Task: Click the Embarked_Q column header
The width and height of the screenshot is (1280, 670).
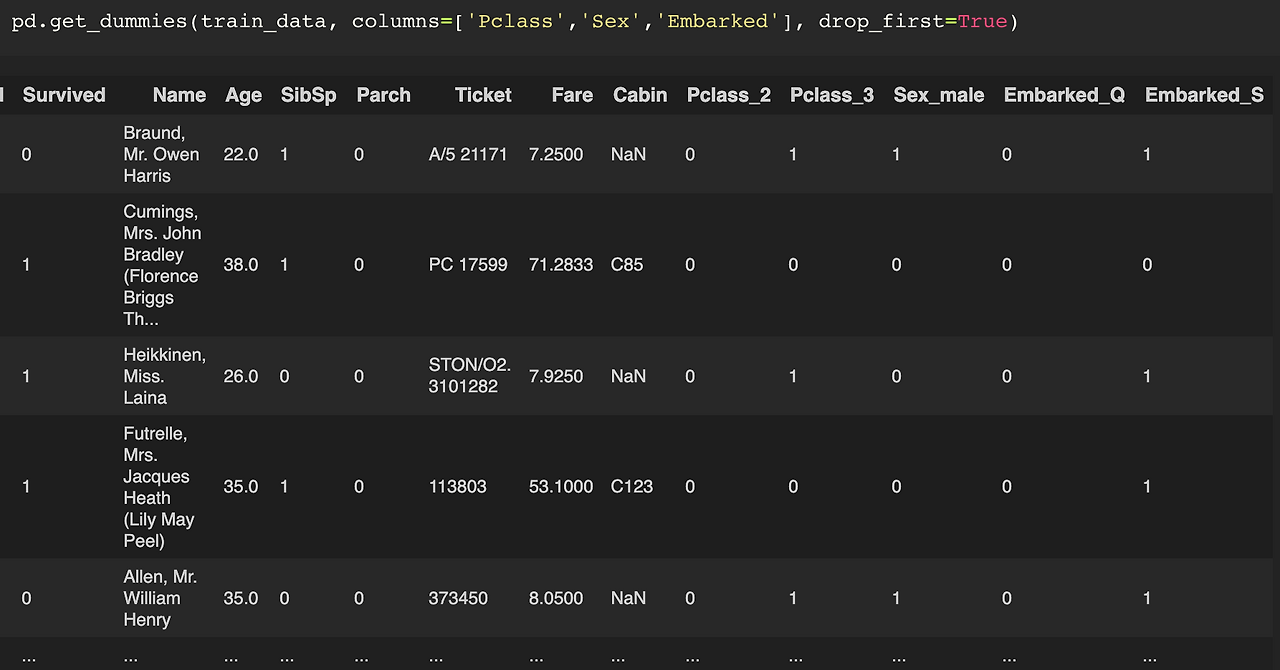Action: 1065,95
